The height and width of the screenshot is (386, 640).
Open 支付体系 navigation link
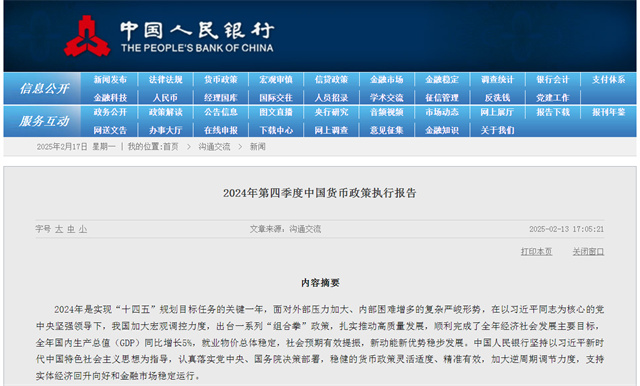tap(609, 80)
